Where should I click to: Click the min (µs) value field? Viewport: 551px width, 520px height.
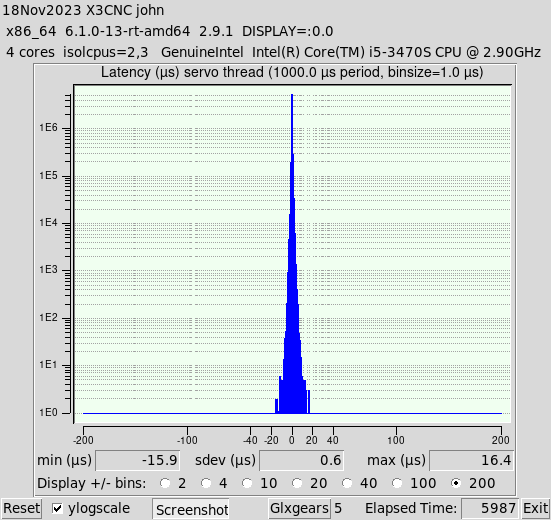coord(138,460)
